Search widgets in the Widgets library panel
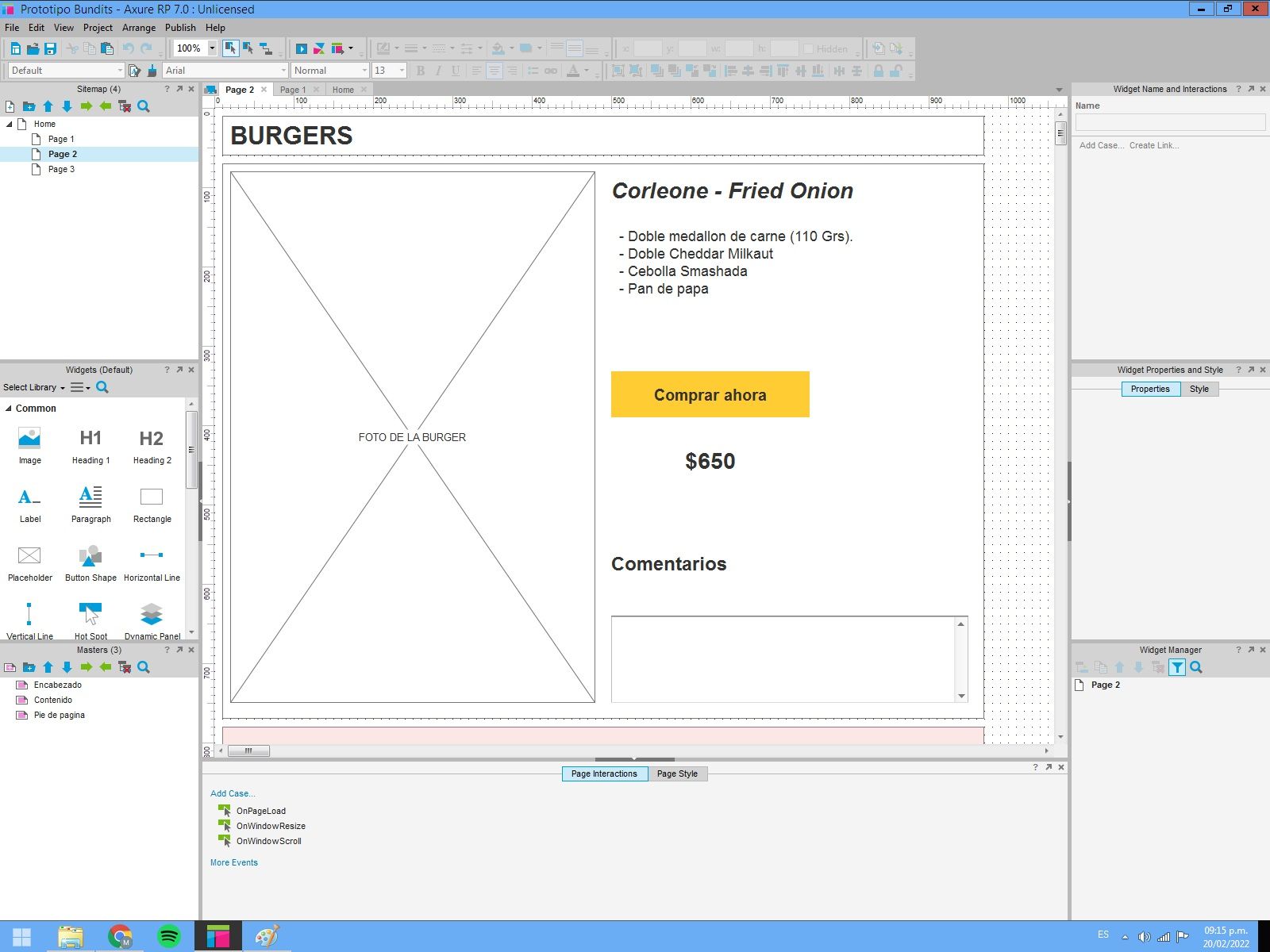This screenshot has height=952, width=1270. [102, 387]
